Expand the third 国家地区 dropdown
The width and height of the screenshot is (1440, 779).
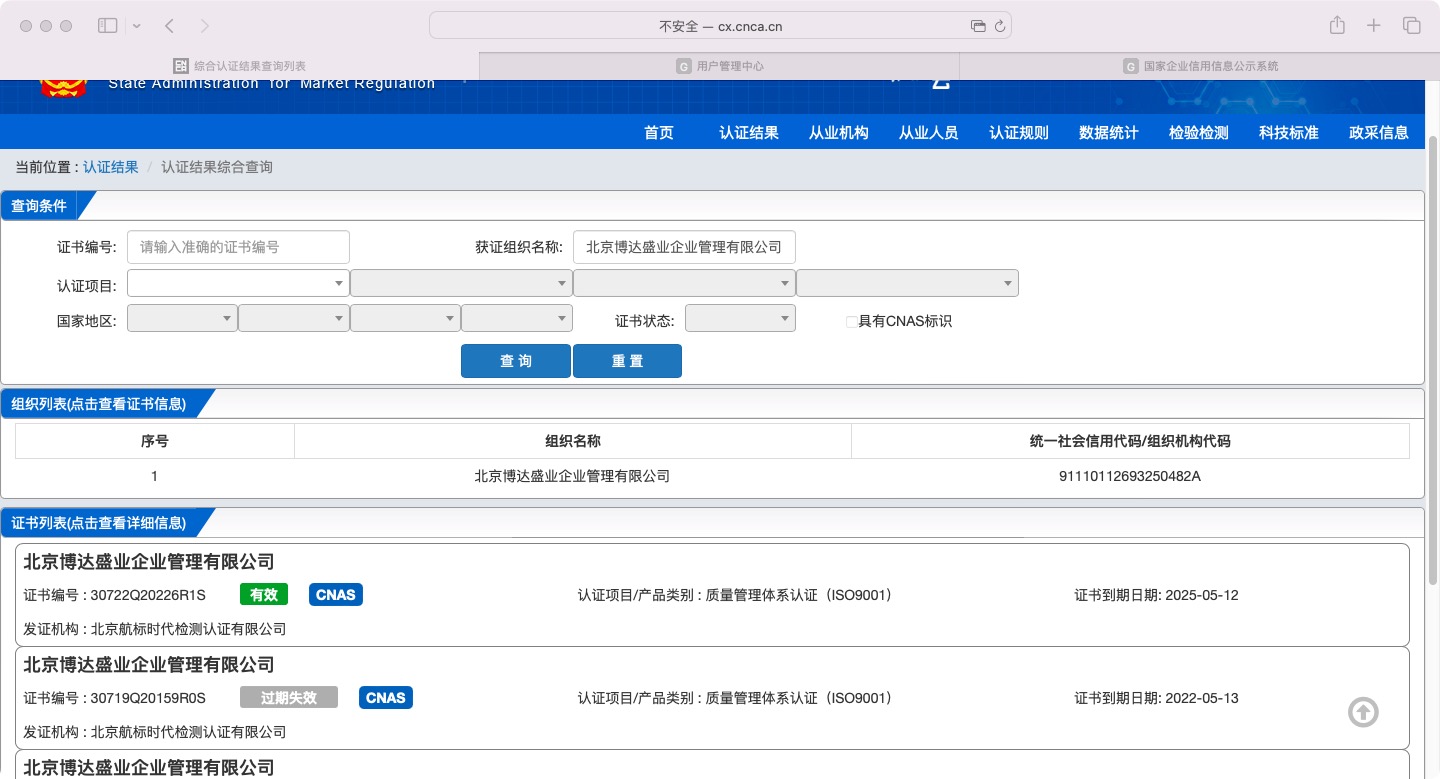(x=405, y=319)
